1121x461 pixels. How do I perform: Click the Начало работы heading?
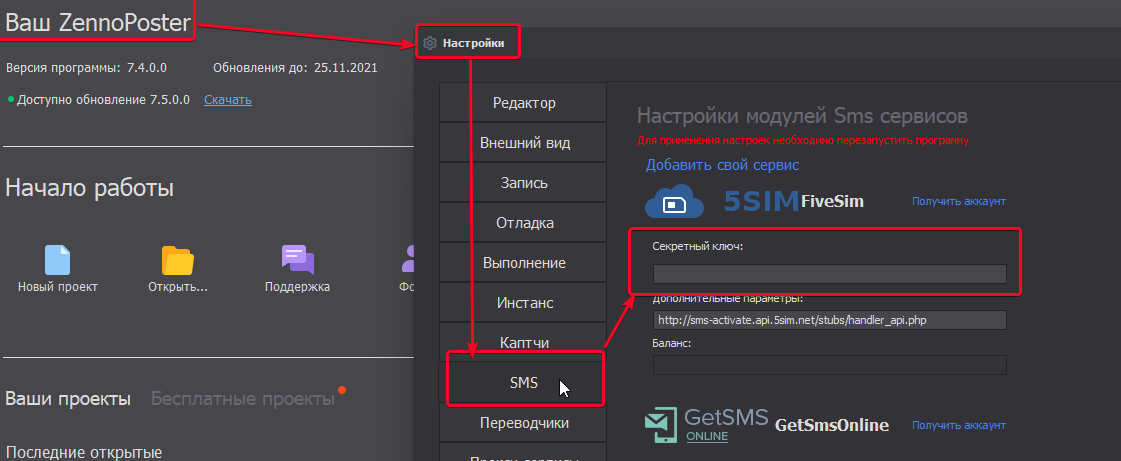[x=89, y=189]
